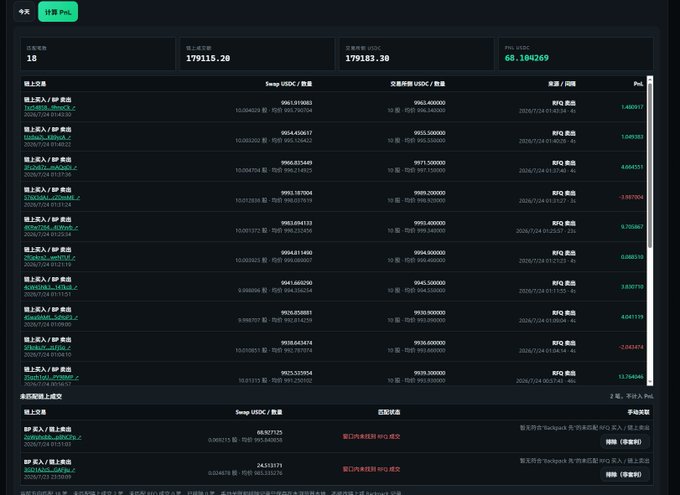Viewport: 680px width, 495px height.
Task: Click the 手动关联 column header
Action: pyautogui.click(x=638, y=412)
